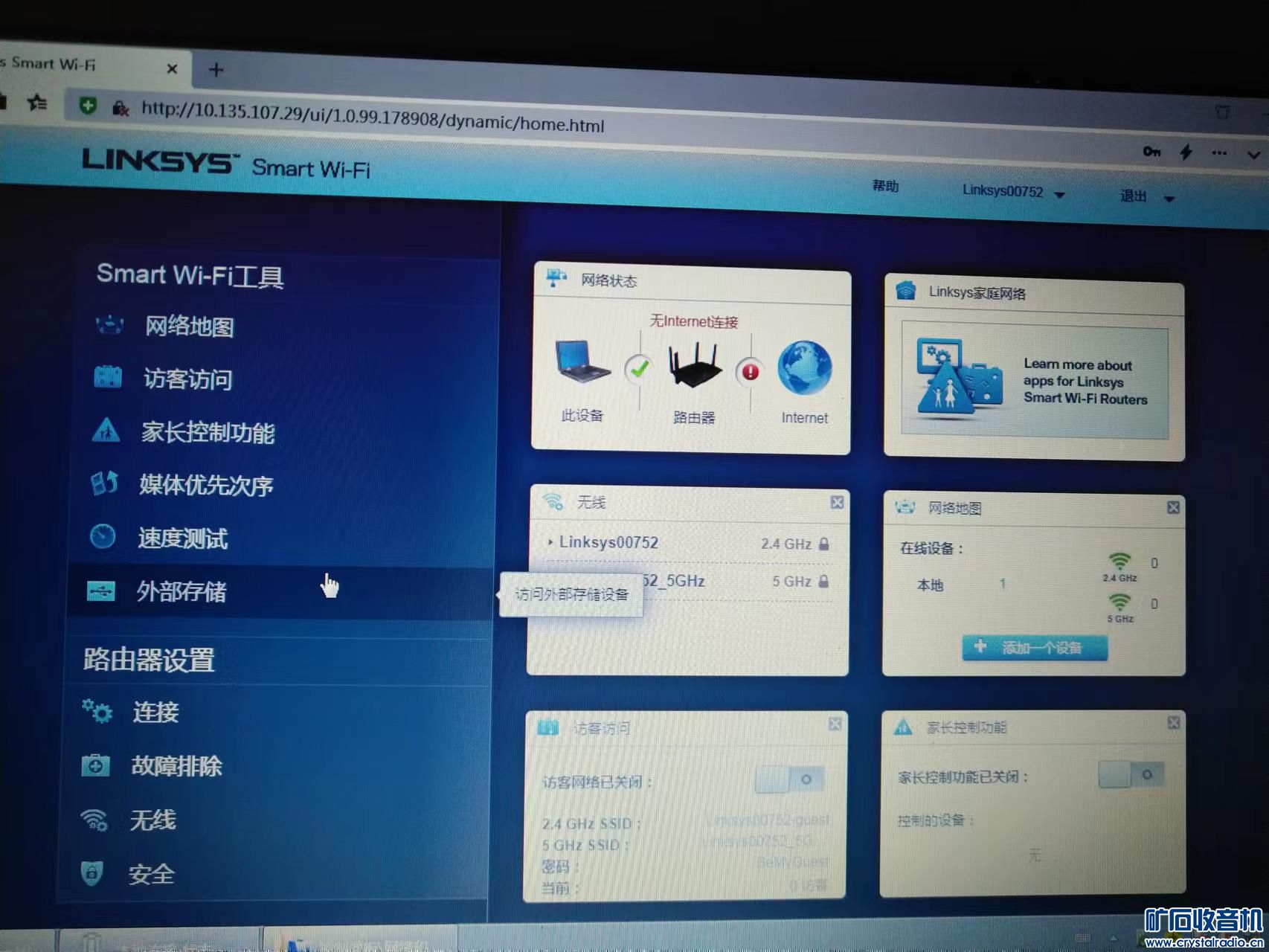Click the 网络状态 widget header icon
The width and height of the screenshot is (1269, 952).
pyautogui.click(x=556, y=278)
